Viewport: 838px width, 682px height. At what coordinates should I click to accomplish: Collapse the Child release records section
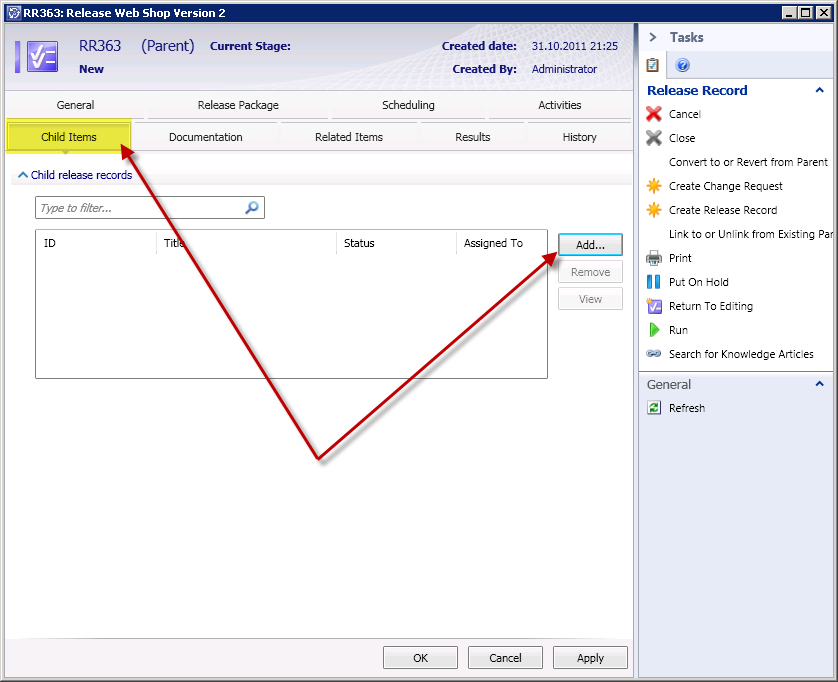(23, 175)
